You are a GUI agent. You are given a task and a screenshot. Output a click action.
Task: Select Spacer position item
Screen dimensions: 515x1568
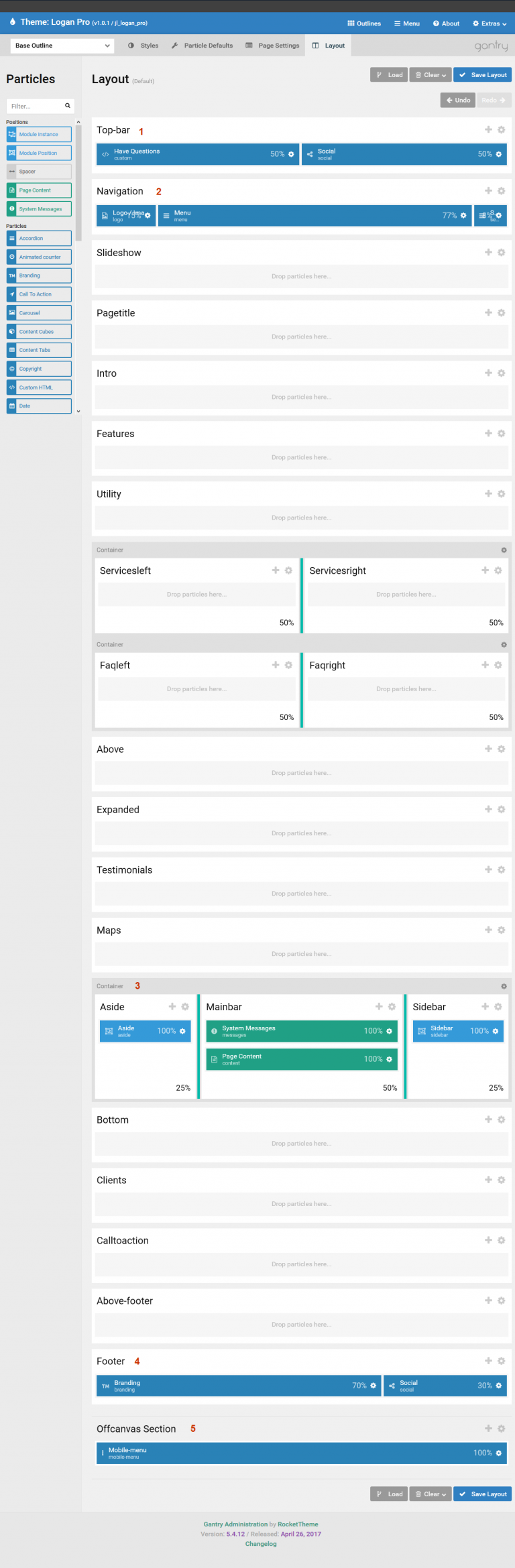coord(39,172)
